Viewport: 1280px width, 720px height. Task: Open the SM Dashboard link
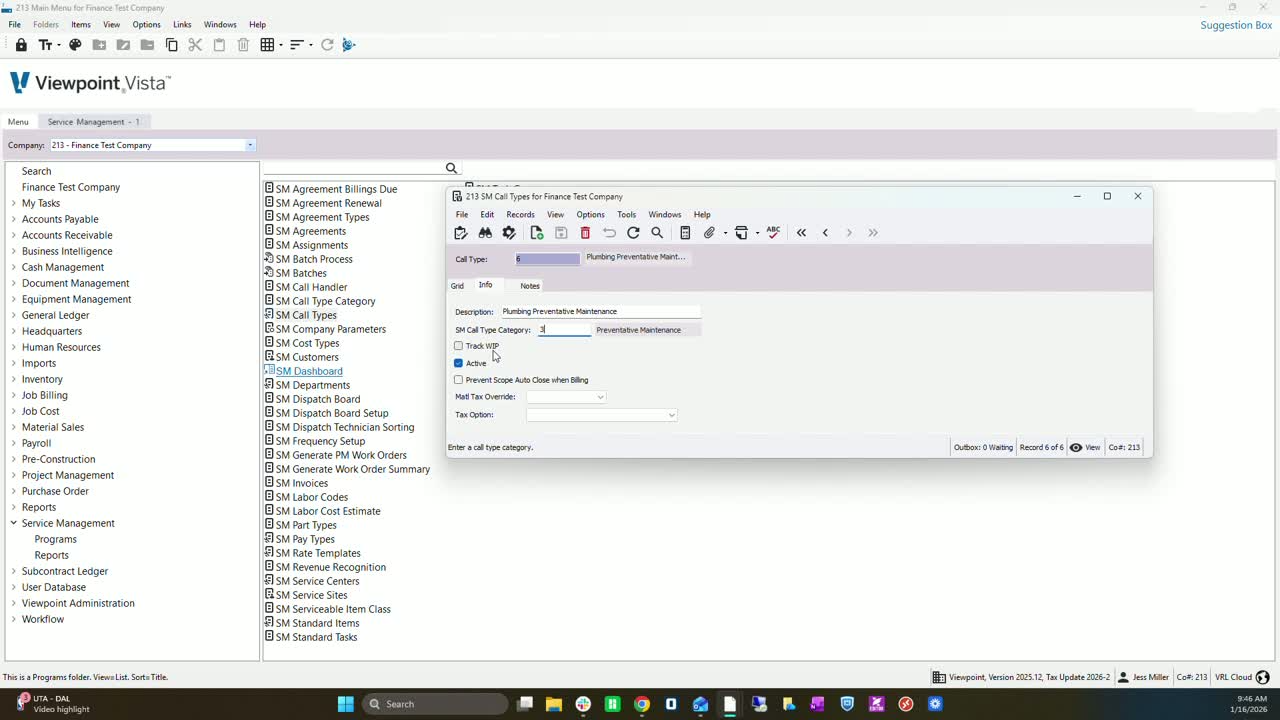(x=309, y=371)
